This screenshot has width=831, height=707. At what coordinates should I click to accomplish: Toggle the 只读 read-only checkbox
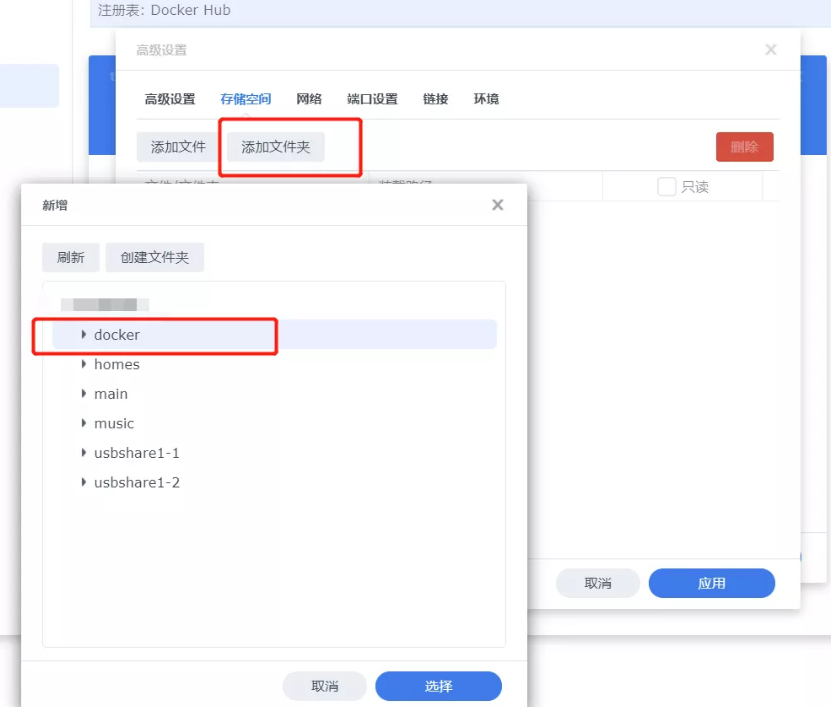(666, 187)
